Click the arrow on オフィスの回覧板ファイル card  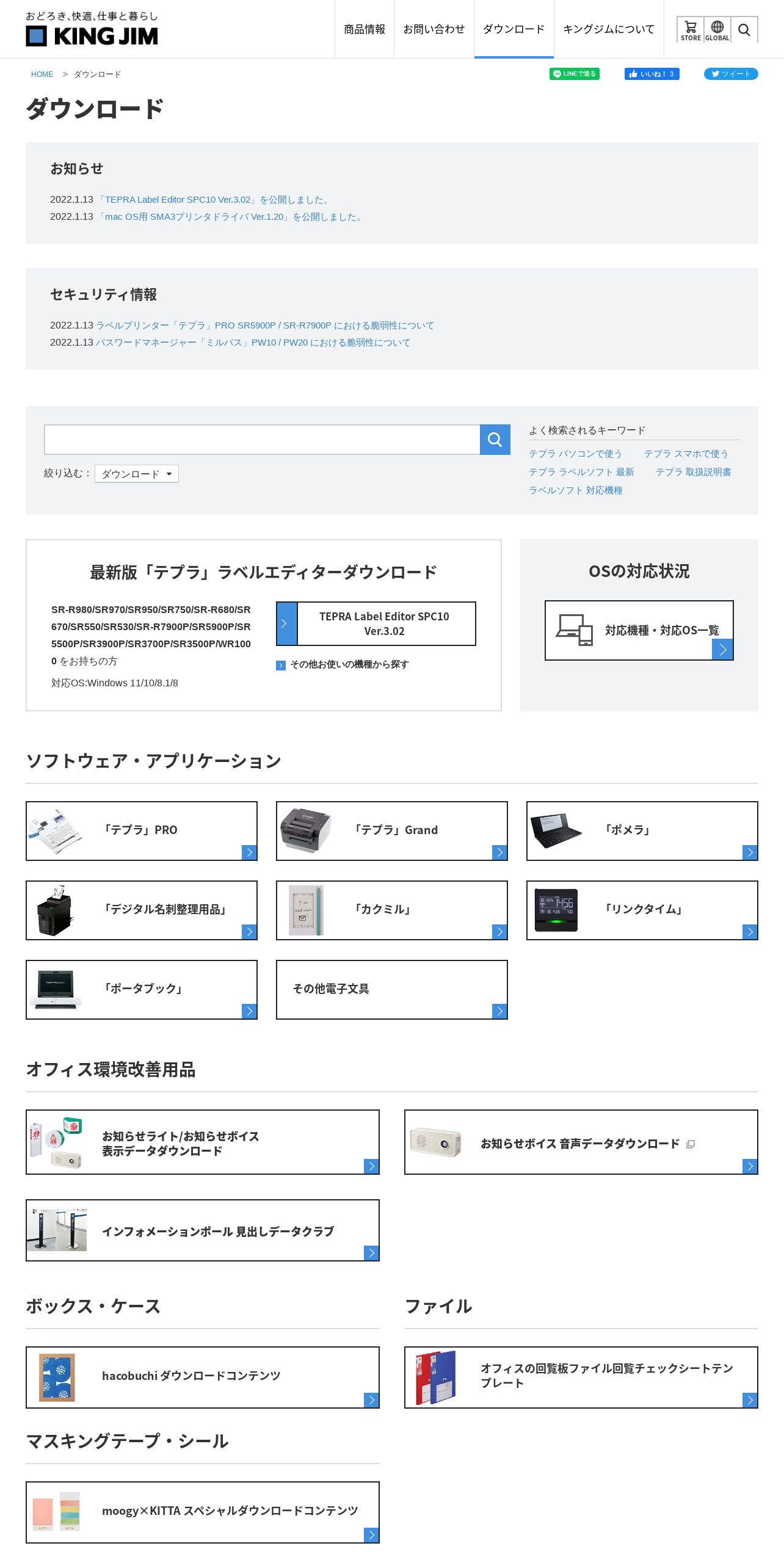click(x=750, y=1400)
